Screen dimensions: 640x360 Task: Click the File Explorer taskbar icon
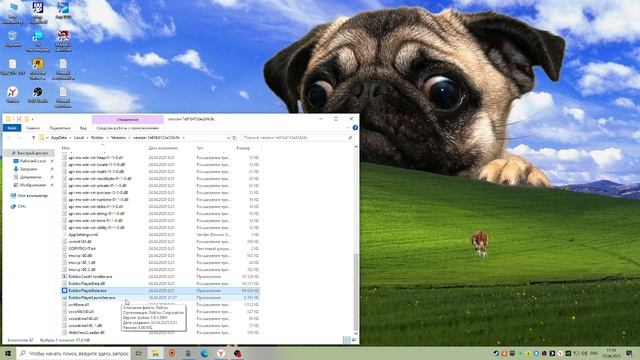155,353
